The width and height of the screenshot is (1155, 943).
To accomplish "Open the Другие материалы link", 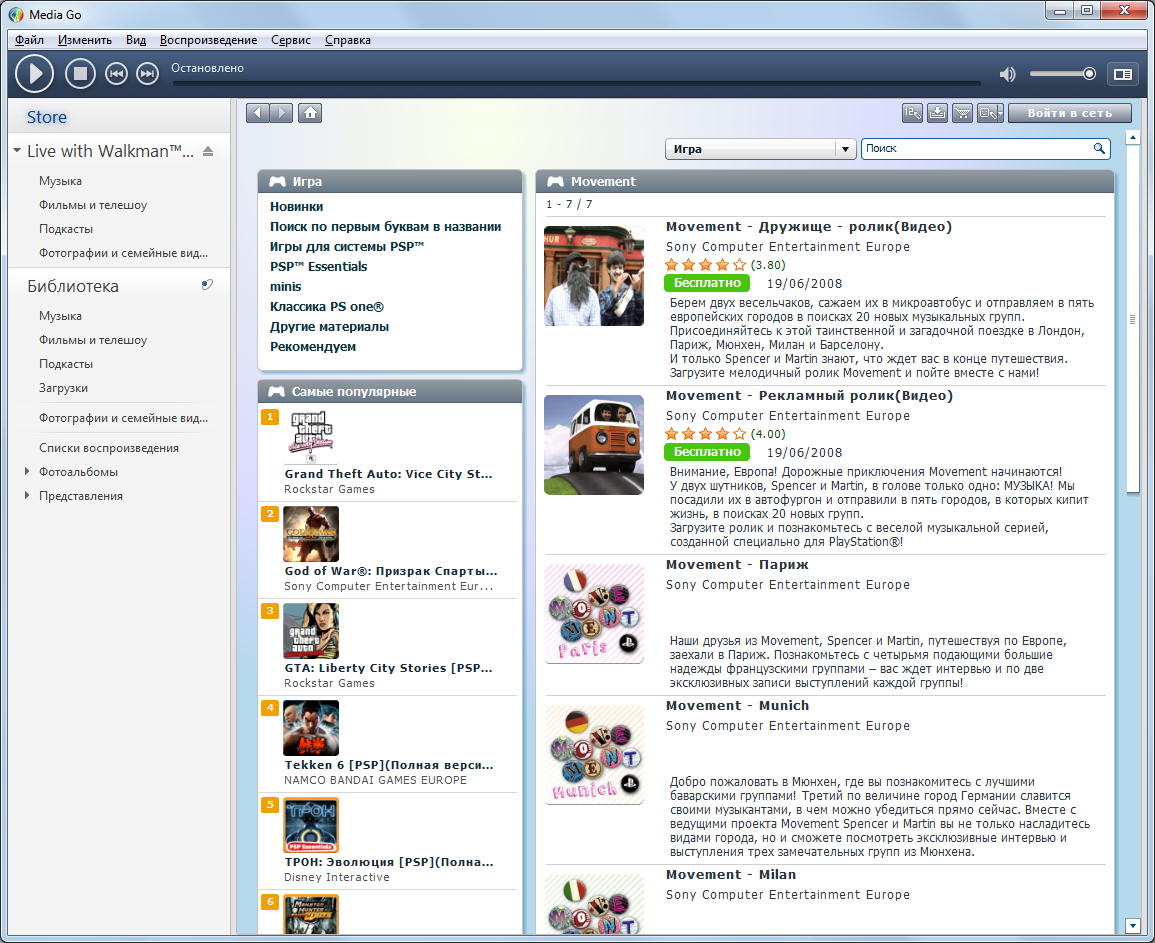I will 329,326.
